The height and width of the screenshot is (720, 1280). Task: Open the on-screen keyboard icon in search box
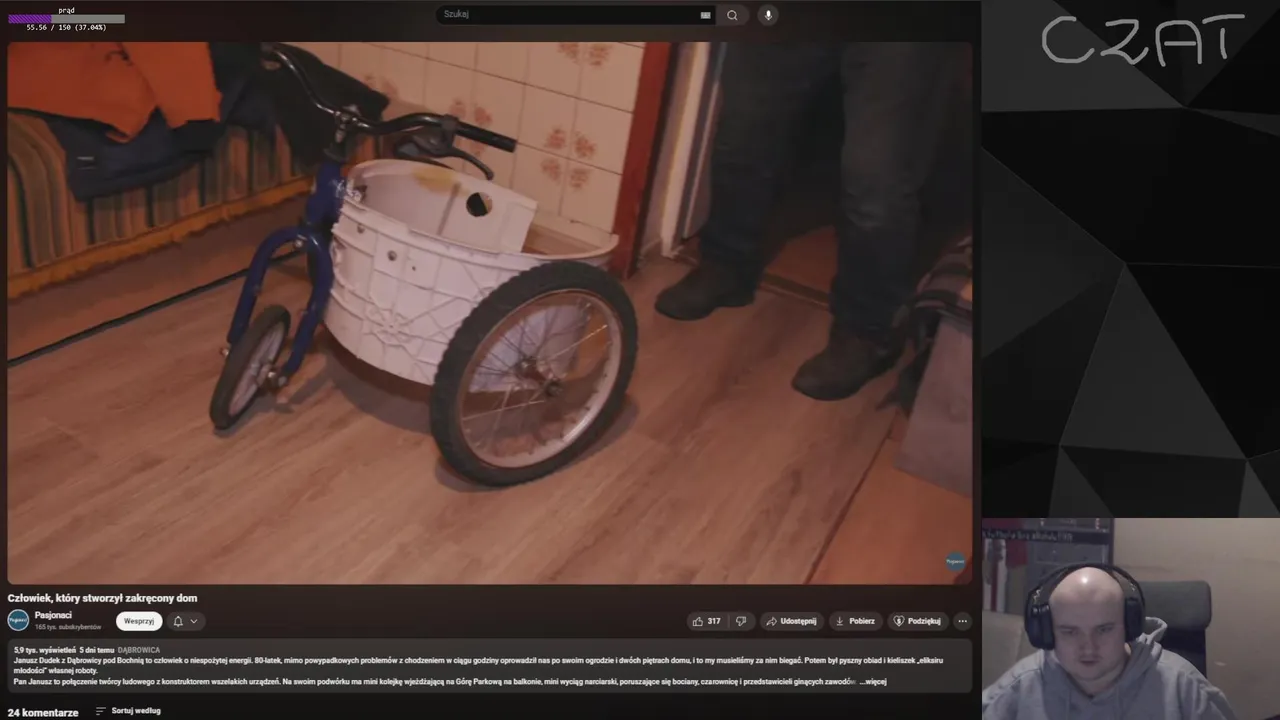(x=705, y=15)
